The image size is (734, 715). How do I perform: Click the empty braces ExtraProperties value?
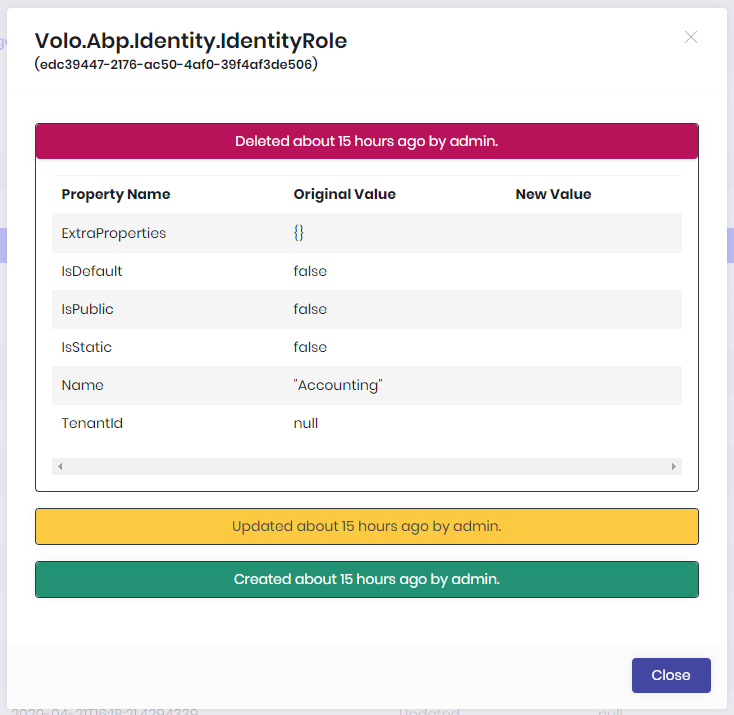(299, 233)
